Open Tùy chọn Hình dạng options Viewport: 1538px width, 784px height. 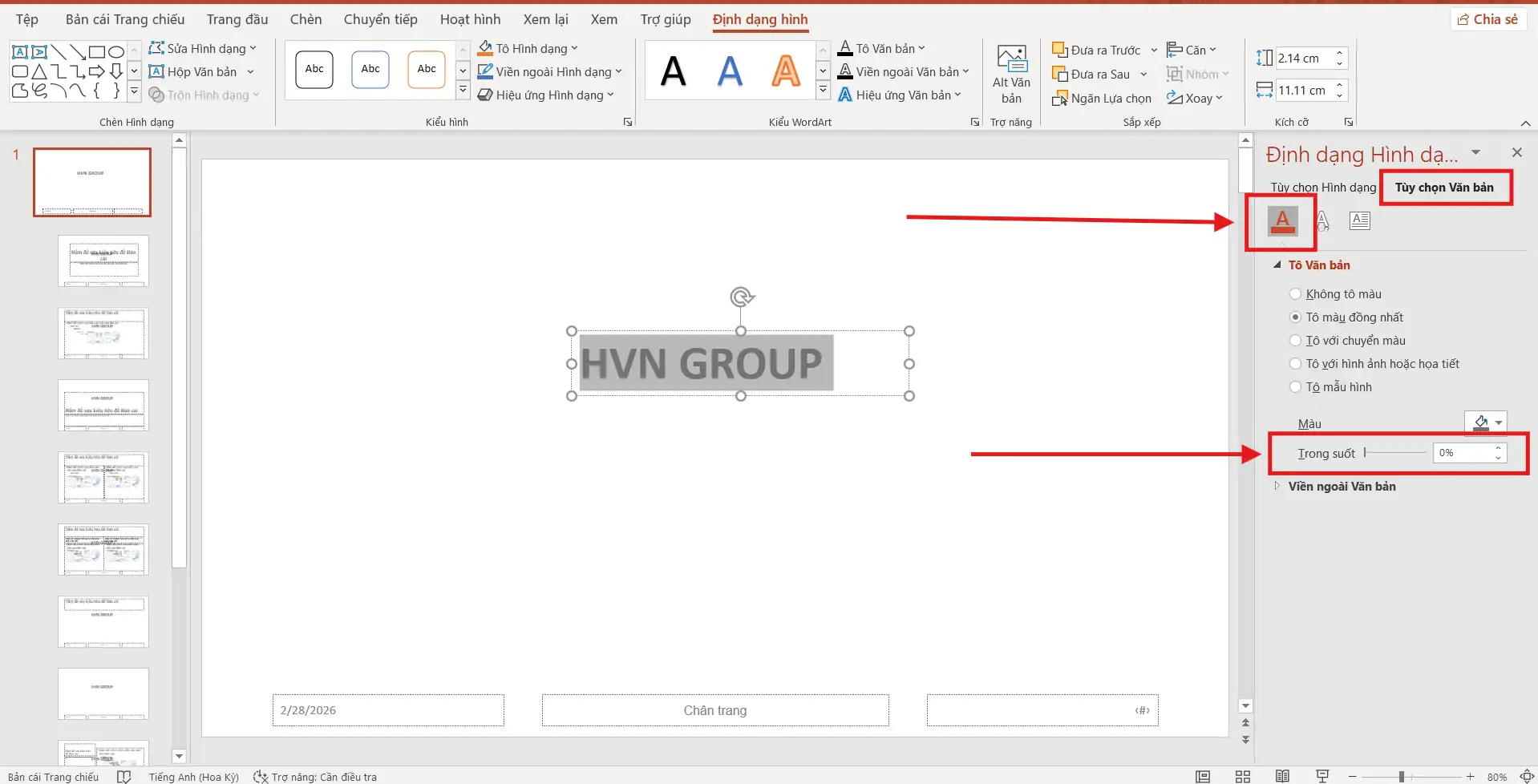1322,187
